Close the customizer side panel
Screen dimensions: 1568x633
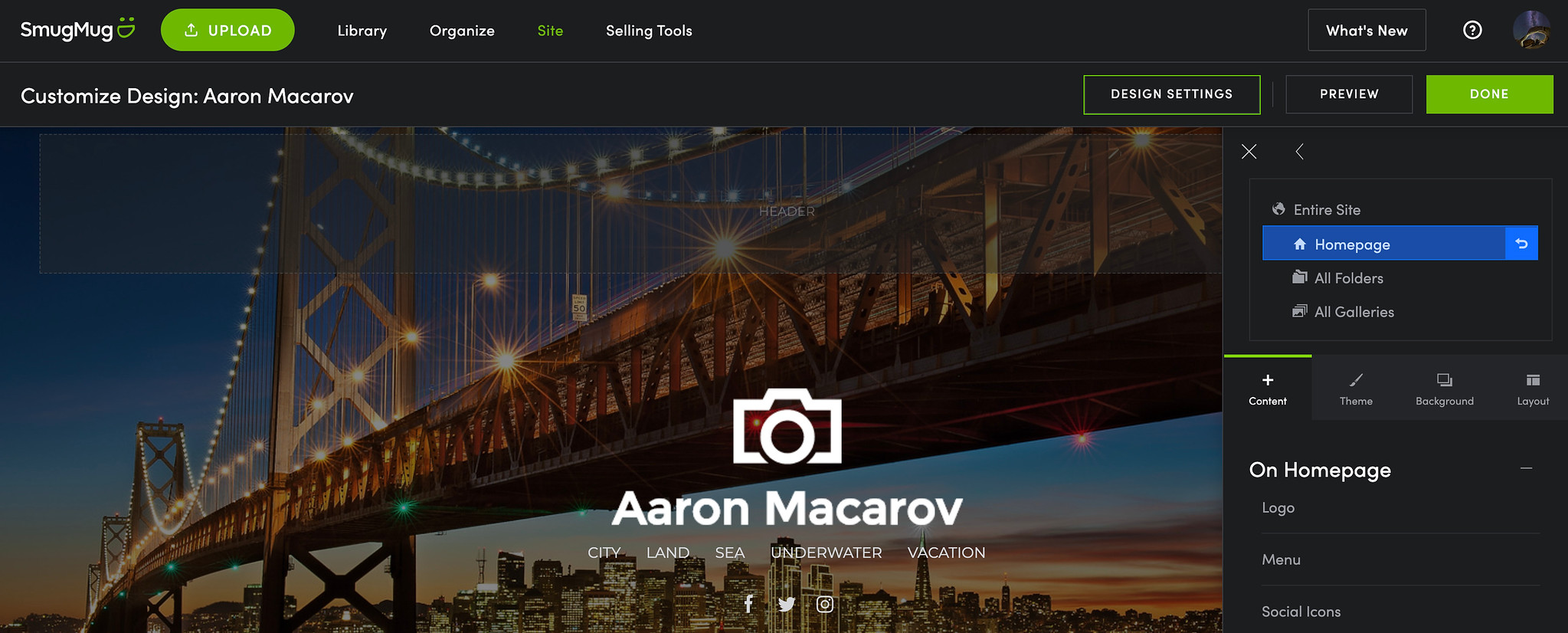tap(1249, 152)
